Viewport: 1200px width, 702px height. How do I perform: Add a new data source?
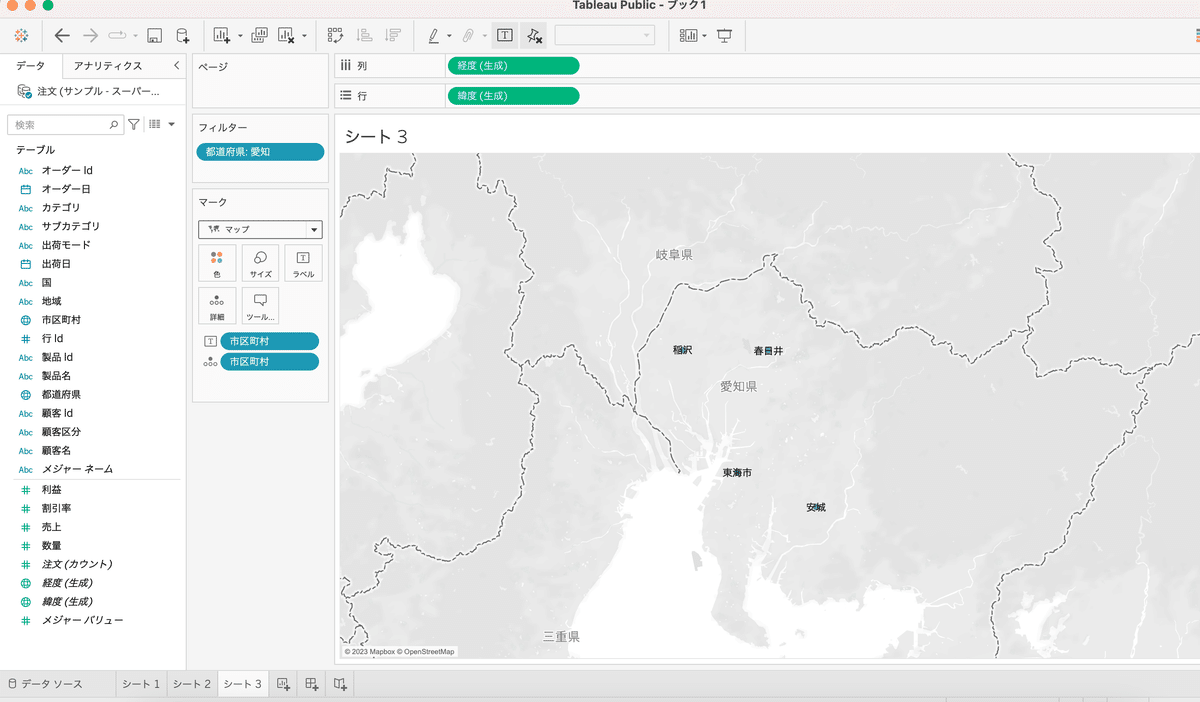click(x=183, y=36)
